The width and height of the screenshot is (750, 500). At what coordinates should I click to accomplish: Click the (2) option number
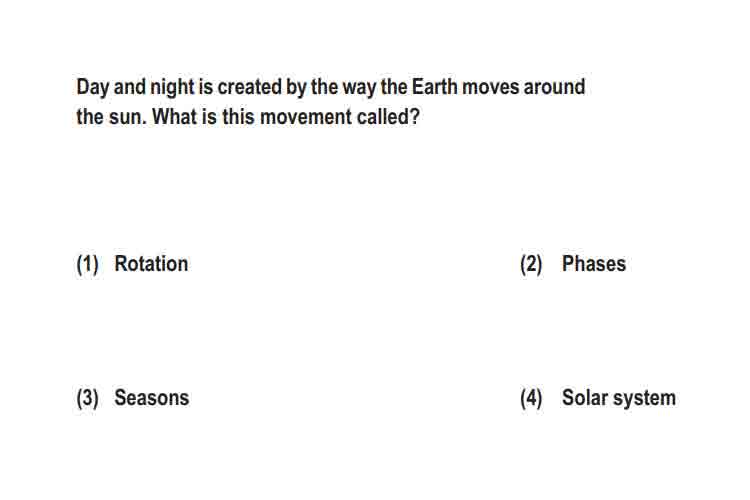point(531,264)
